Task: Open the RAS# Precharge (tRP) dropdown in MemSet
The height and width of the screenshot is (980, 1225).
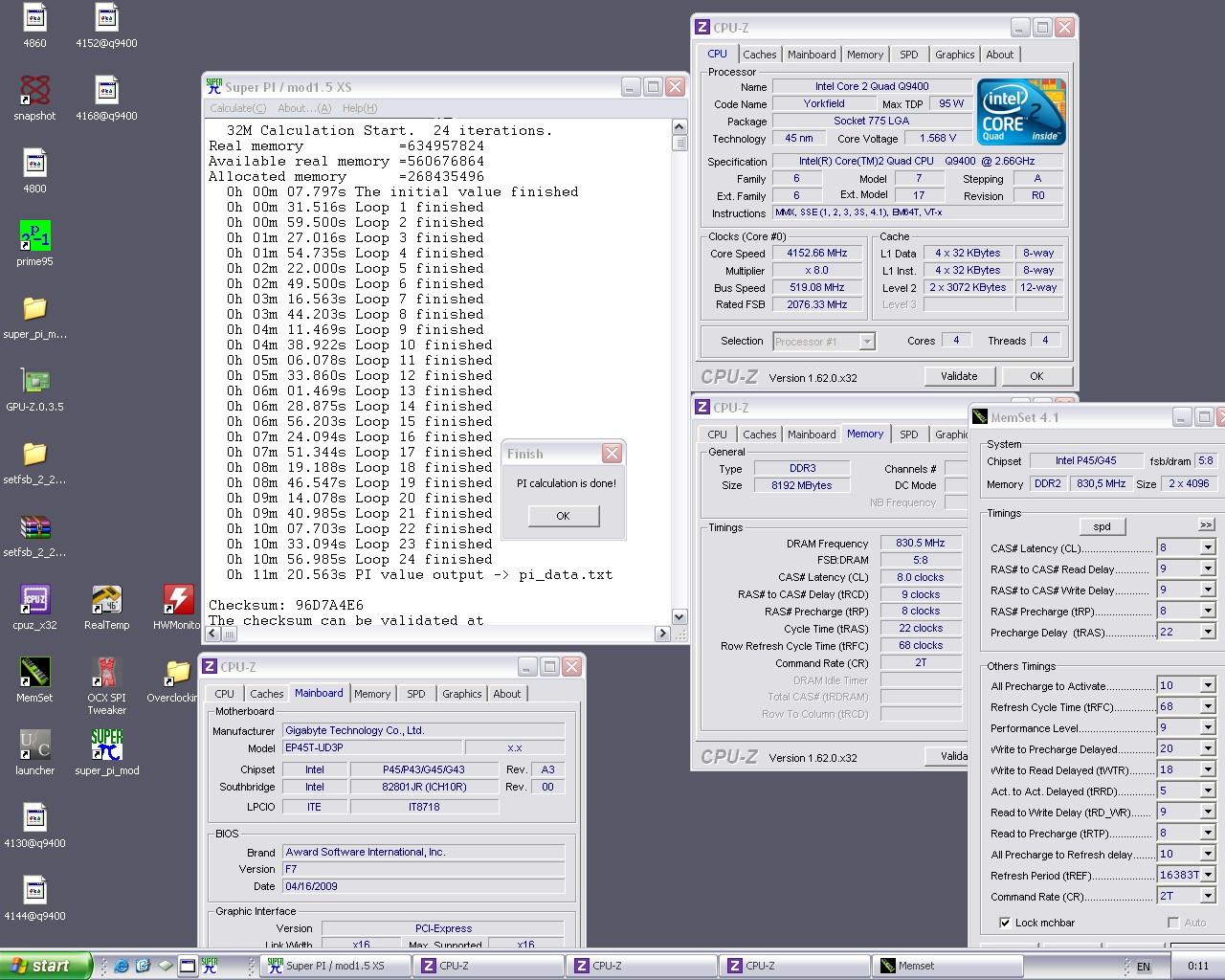Action: pyautogui.click(x=1208, y=612)
